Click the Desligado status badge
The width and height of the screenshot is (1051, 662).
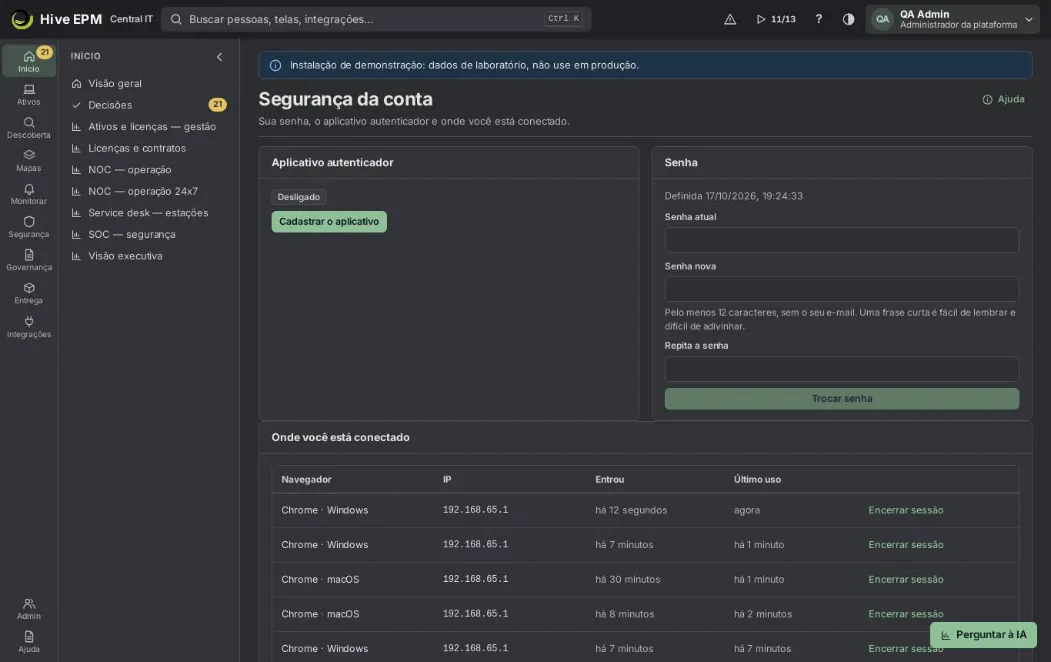(x=298, y=197)
